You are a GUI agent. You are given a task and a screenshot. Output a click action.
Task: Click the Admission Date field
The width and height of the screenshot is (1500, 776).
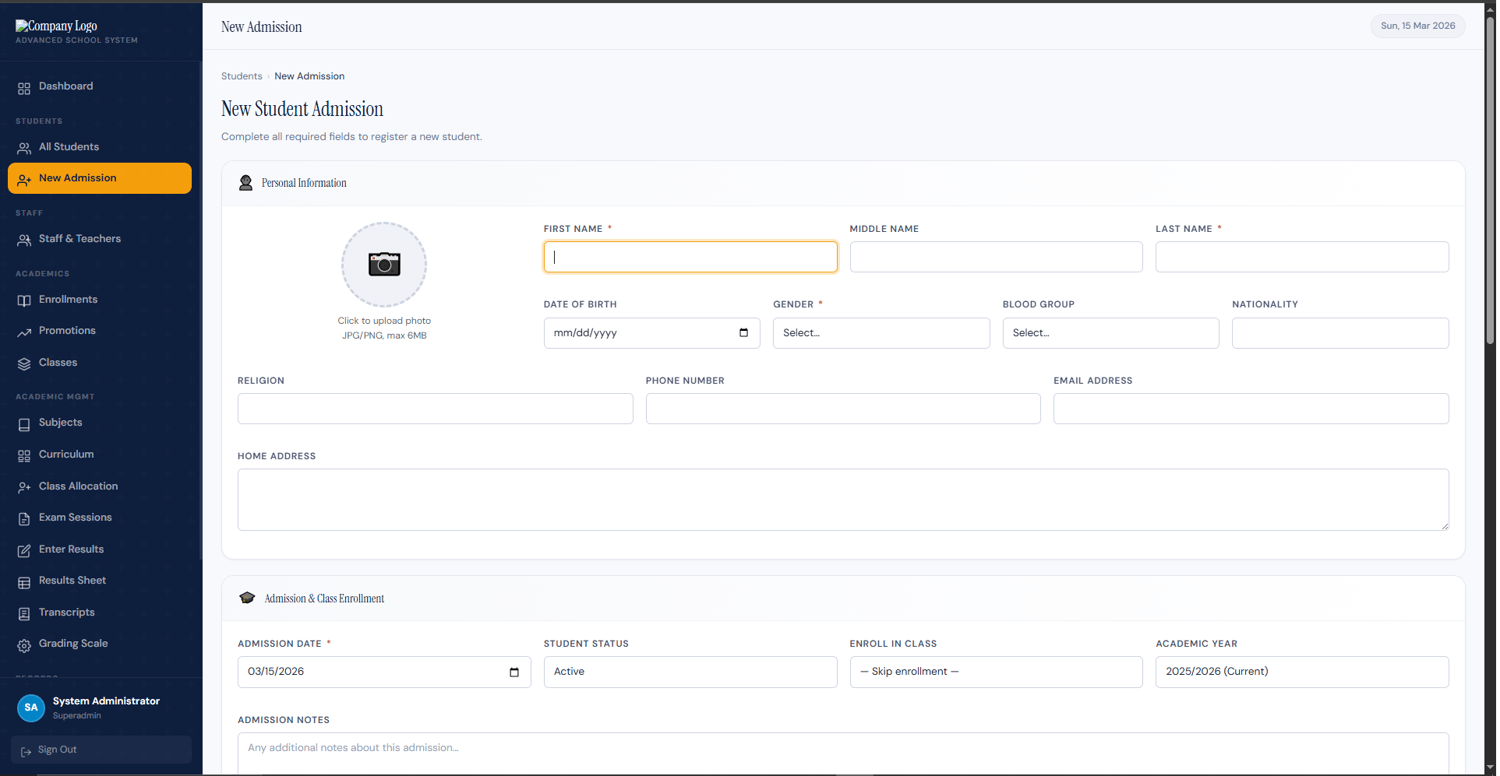pos(384,672)
